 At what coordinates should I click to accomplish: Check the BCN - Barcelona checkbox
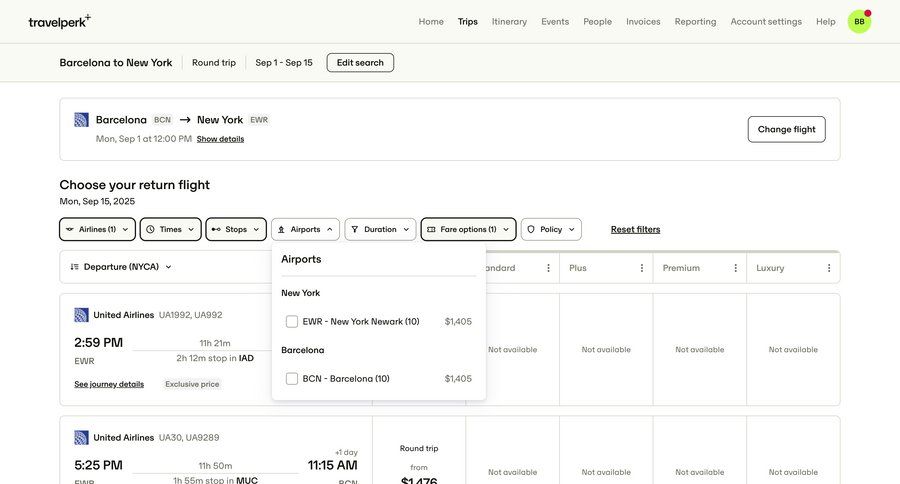tap(292, 379)
